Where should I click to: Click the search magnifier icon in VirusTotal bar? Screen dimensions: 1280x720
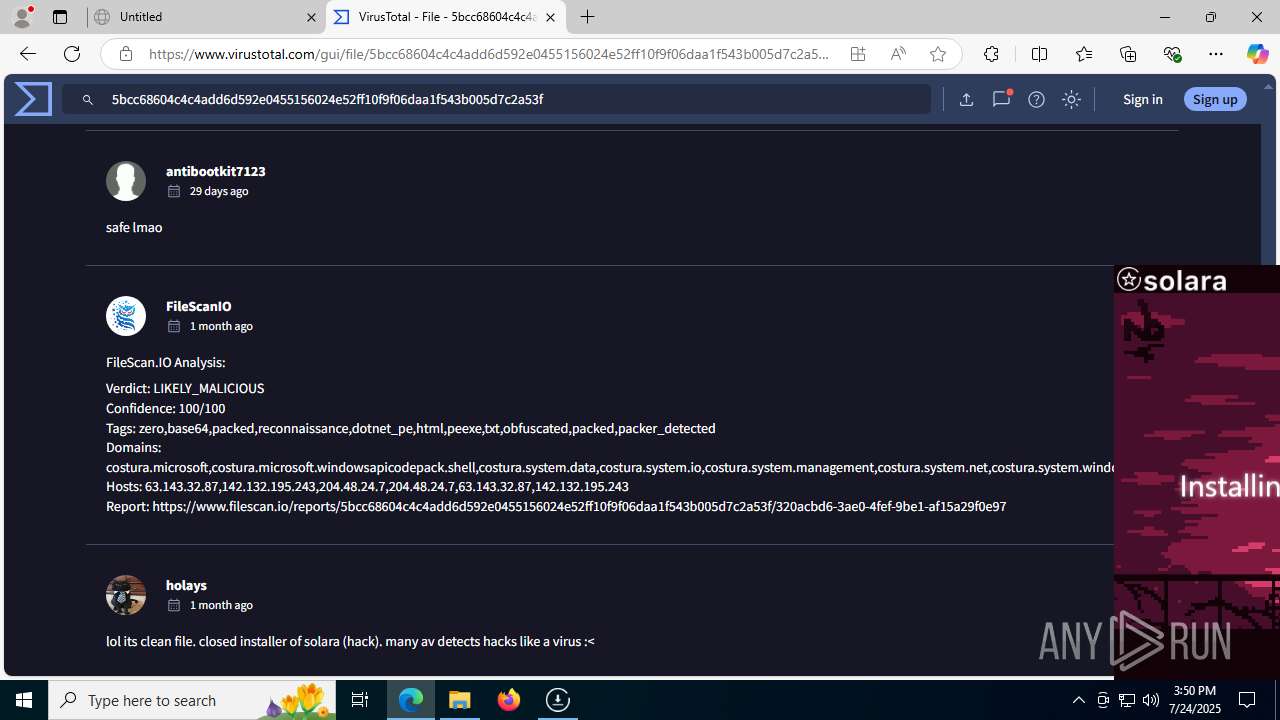pyautogui.click(x=88, y=100)
